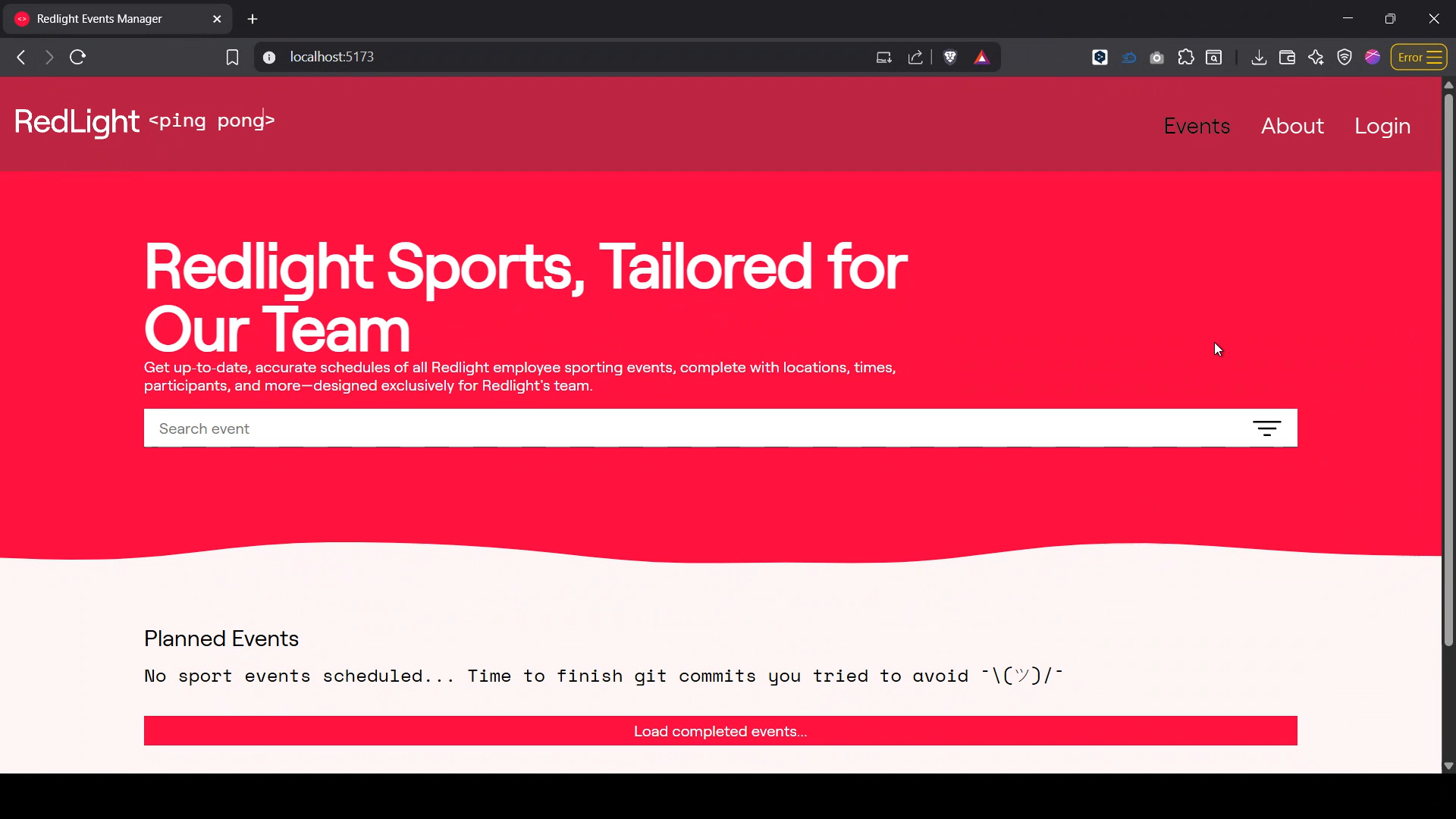This screenshot has height=819, width=1456.
Task: Open the downloads icon in toolbar
Action: (x=1259, y=58)
